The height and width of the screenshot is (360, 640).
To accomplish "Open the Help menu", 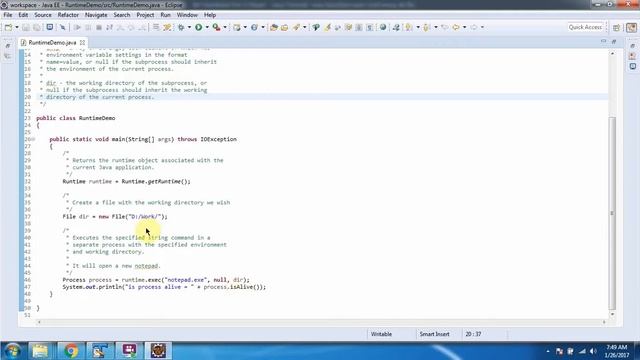I will click(210, 15).
